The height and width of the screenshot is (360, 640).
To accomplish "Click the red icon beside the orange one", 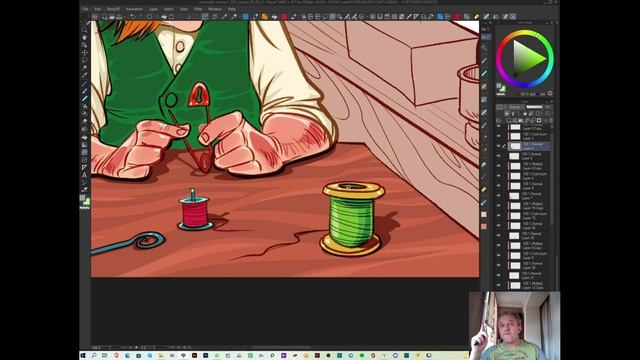I will tap(284, 17).
